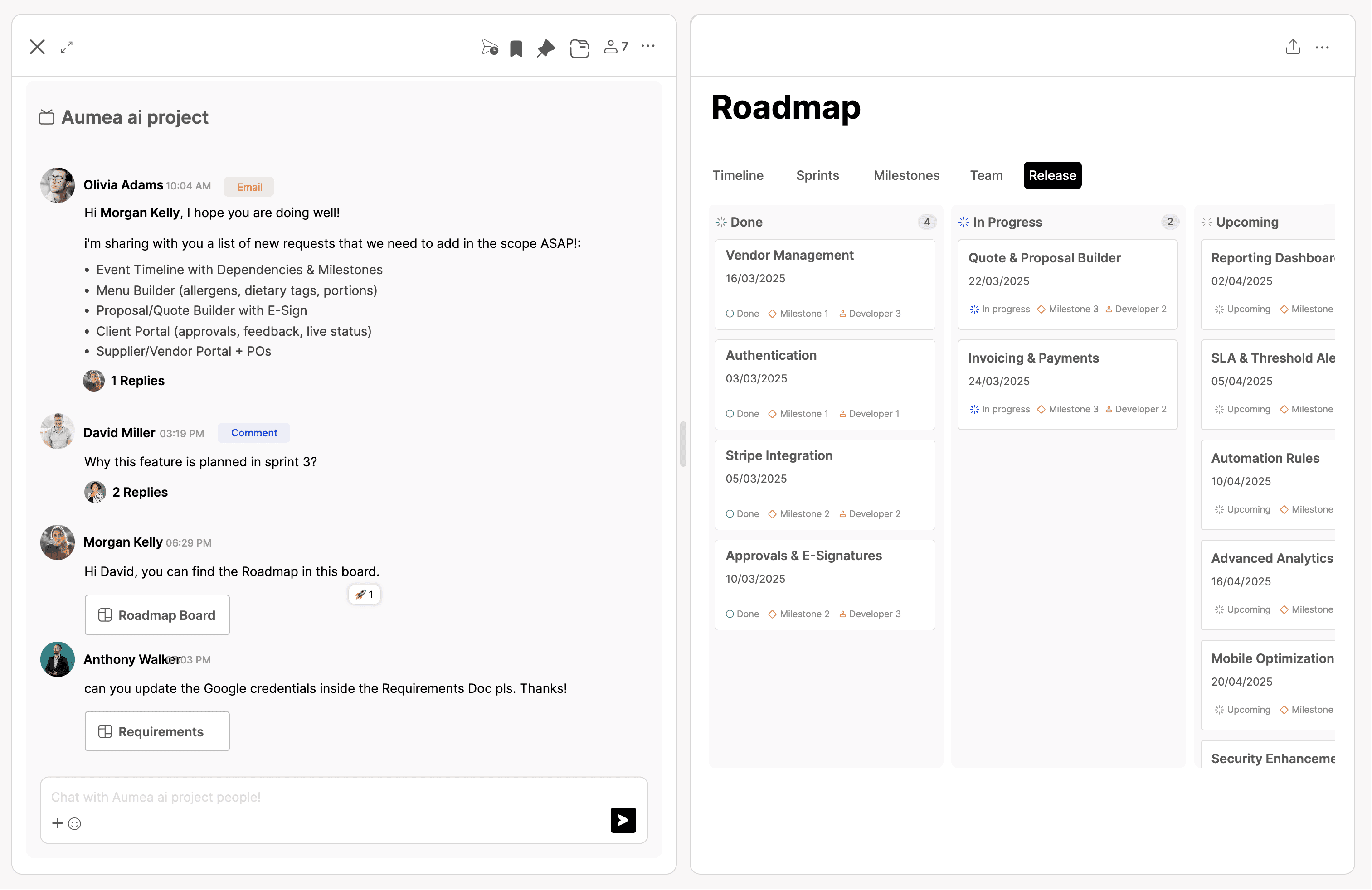Switch to the Timeline tab
1372x890 pixels.
[x=738, y=176]
